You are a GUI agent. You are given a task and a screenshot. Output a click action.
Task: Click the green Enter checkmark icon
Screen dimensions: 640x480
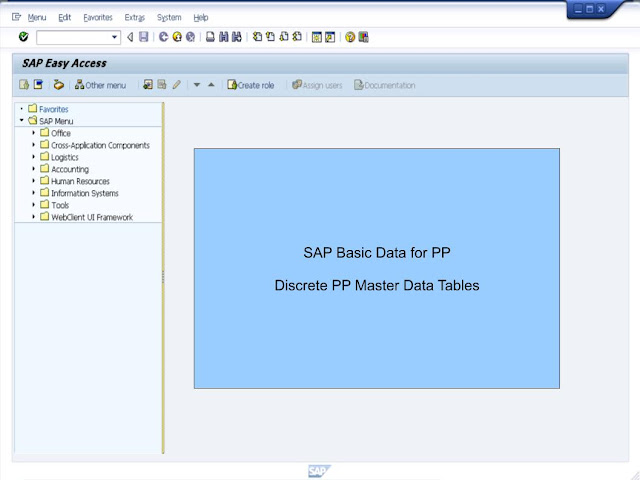[x=24, y=37]
